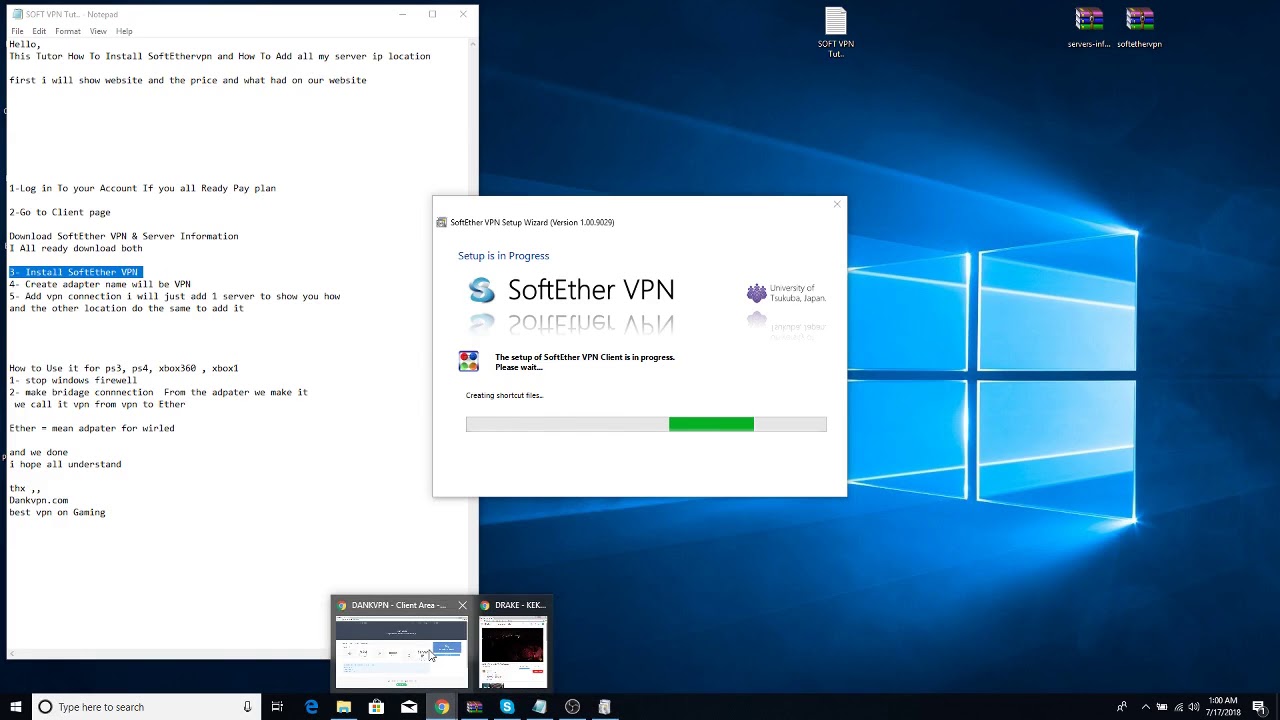
Task: Click the Chrome icon in the taskbar
Action: [442, 707]
